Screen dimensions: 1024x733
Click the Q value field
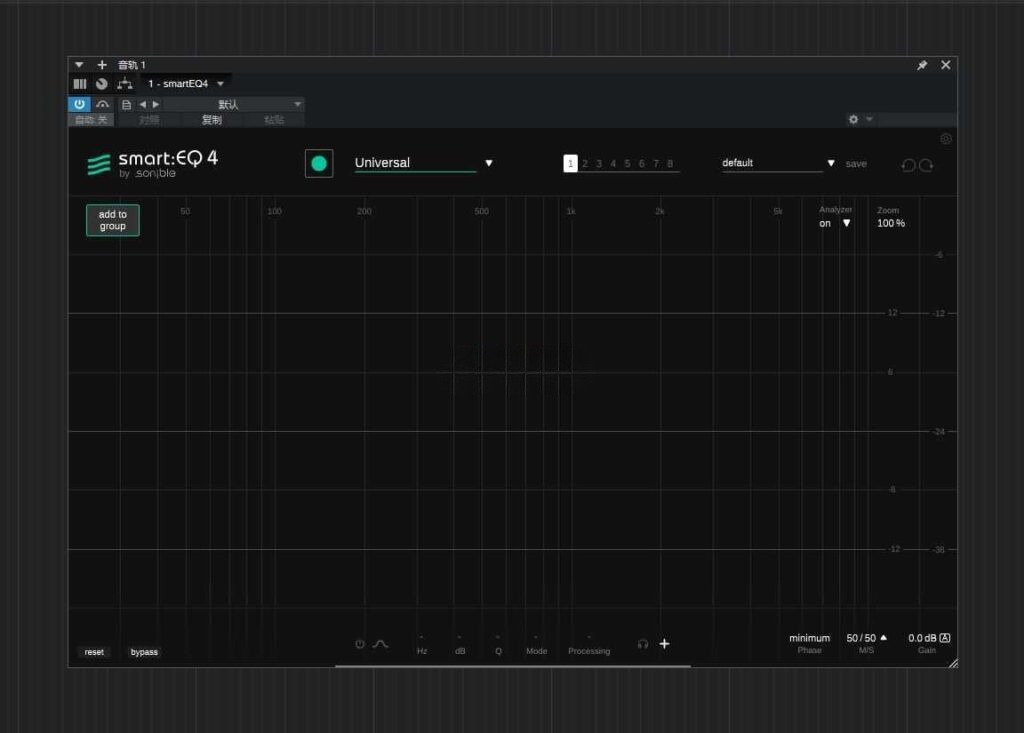click(498, 644)
